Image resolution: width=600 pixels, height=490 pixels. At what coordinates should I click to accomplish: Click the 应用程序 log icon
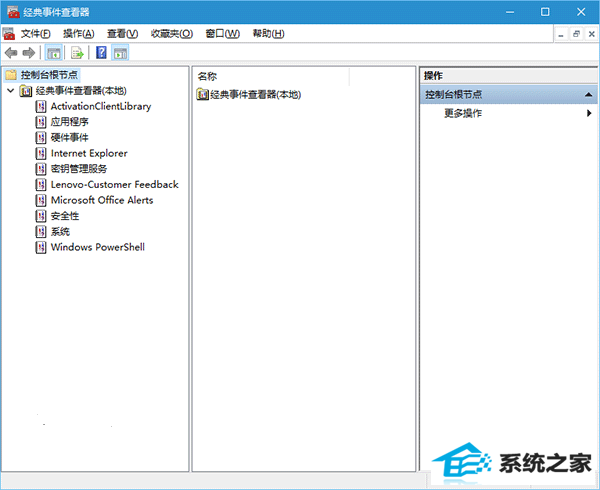(41, 122)
